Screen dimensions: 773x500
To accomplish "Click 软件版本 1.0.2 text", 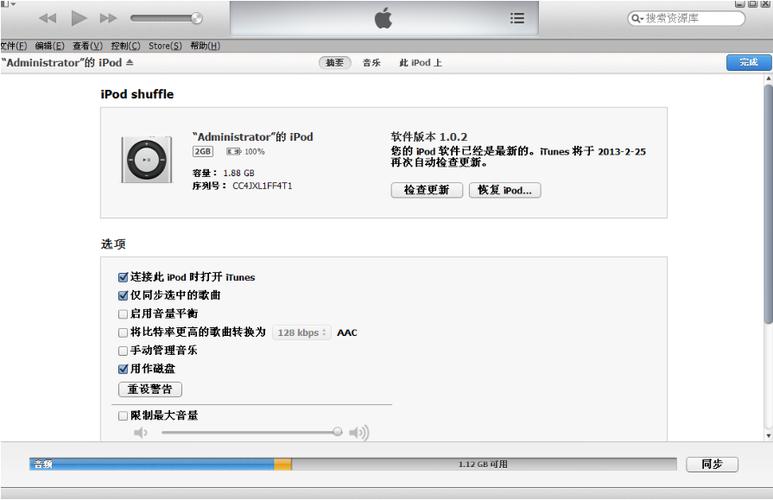I will (429, 137).
